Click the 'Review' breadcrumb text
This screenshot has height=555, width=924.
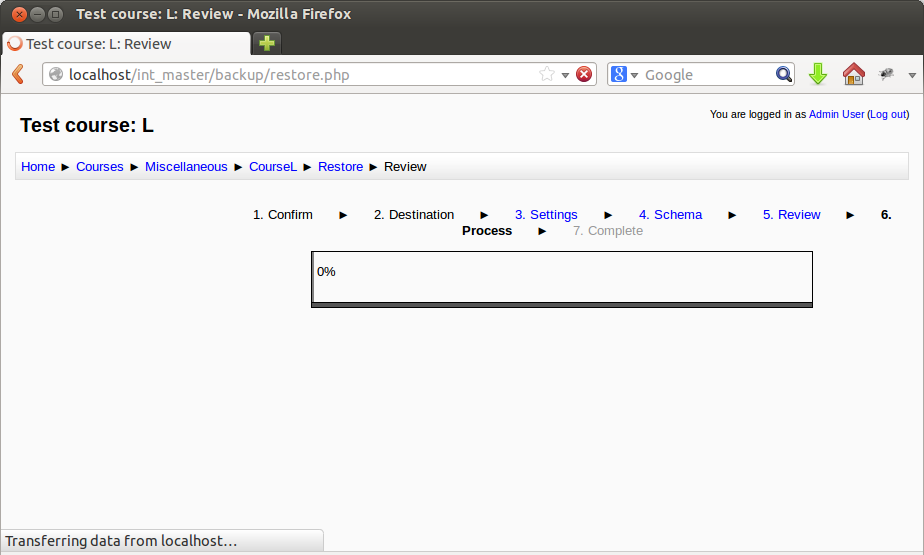pyautogui.click(x=405, y=167)
